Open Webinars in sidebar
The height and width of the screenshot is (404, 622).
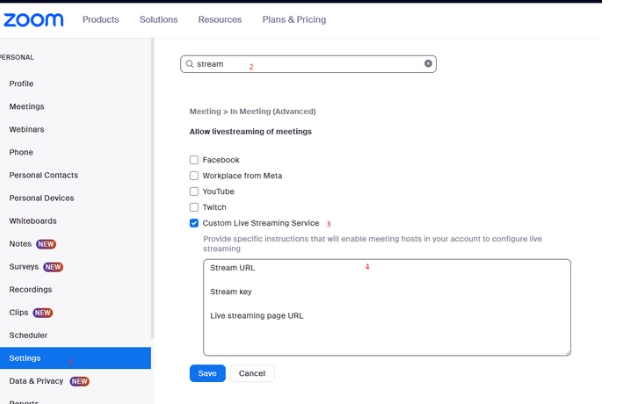27,129
